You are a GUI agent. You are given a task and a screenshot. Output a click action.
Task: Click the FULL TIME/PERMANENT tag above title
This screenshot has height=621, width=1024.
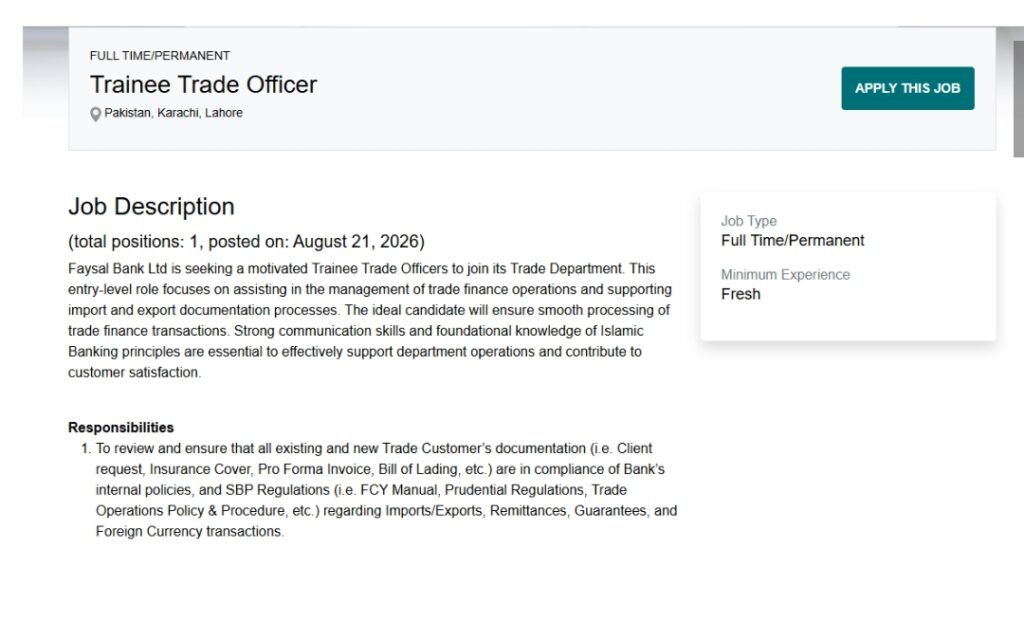pos(159,56)
